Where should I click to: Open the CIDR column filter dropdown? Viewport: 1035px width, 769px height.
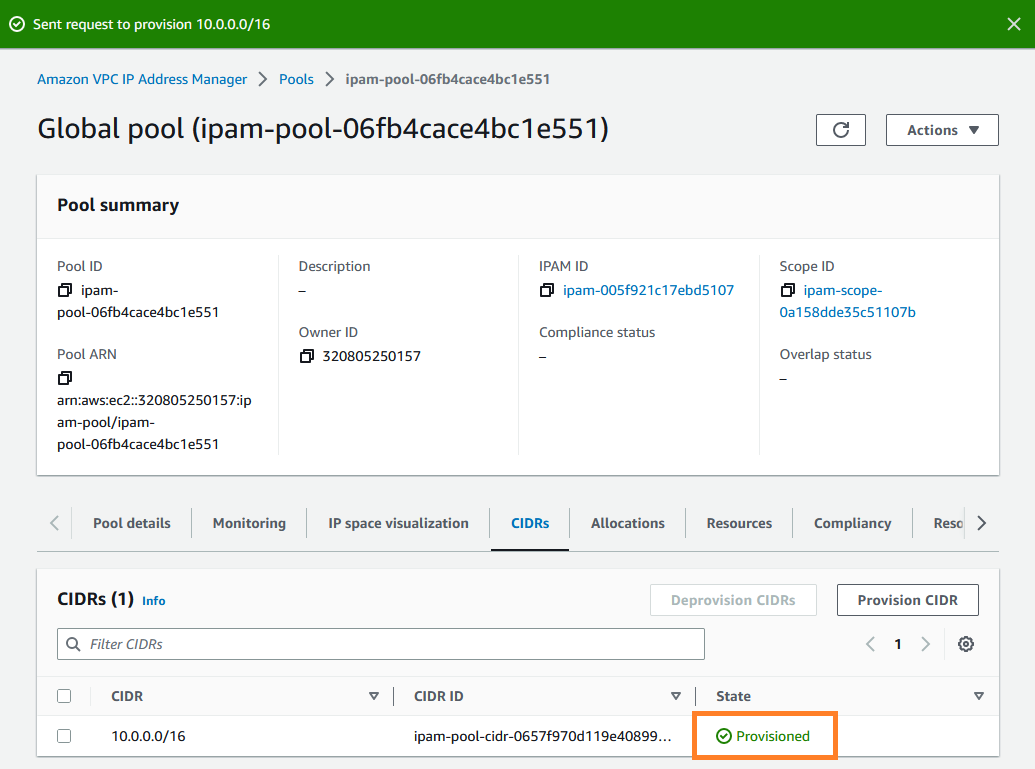[374, 696]
